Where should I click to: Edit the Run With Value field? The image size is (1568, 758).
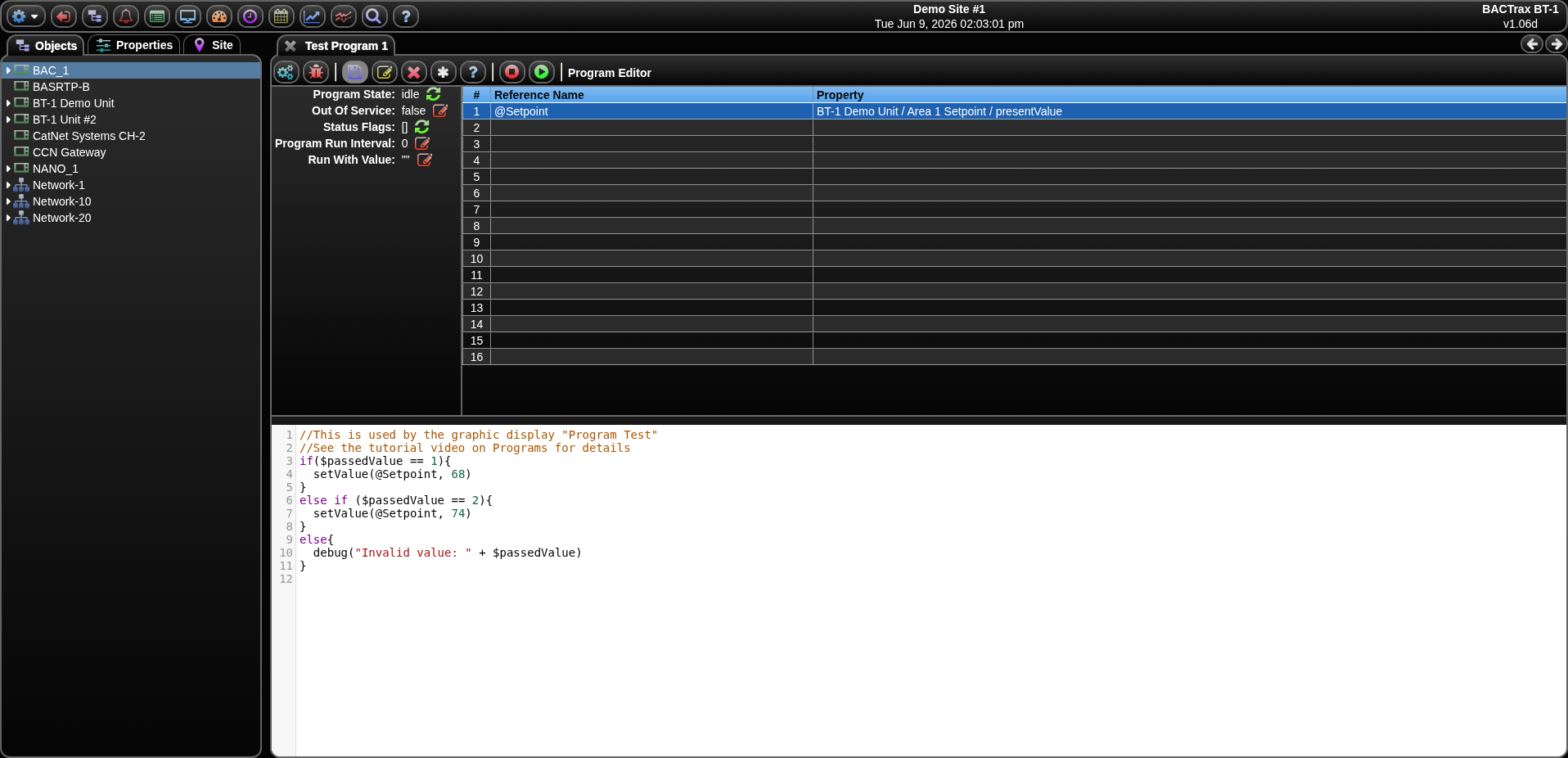425,160
